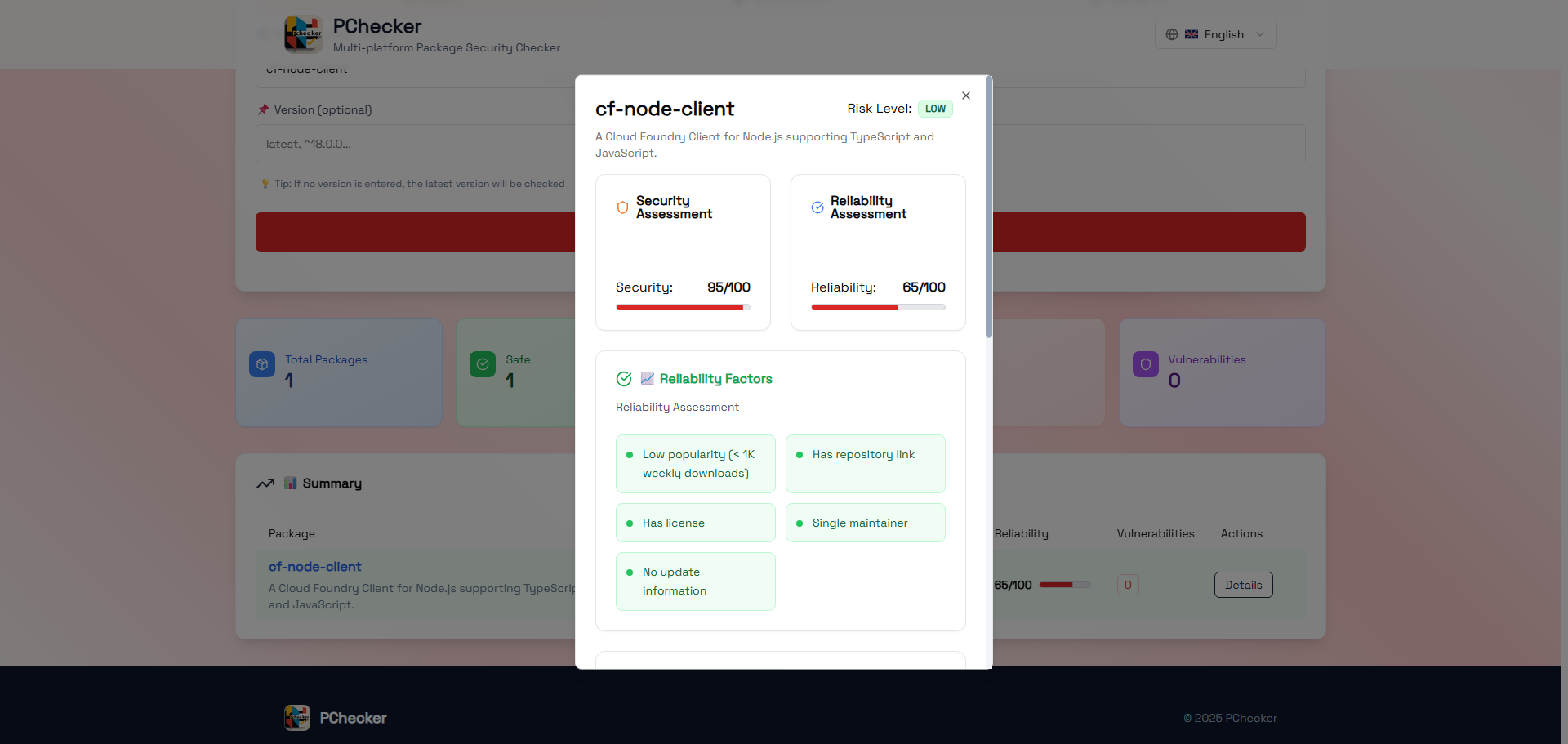
Task: Click the cf-node-client package link
Action: point(314,567)
